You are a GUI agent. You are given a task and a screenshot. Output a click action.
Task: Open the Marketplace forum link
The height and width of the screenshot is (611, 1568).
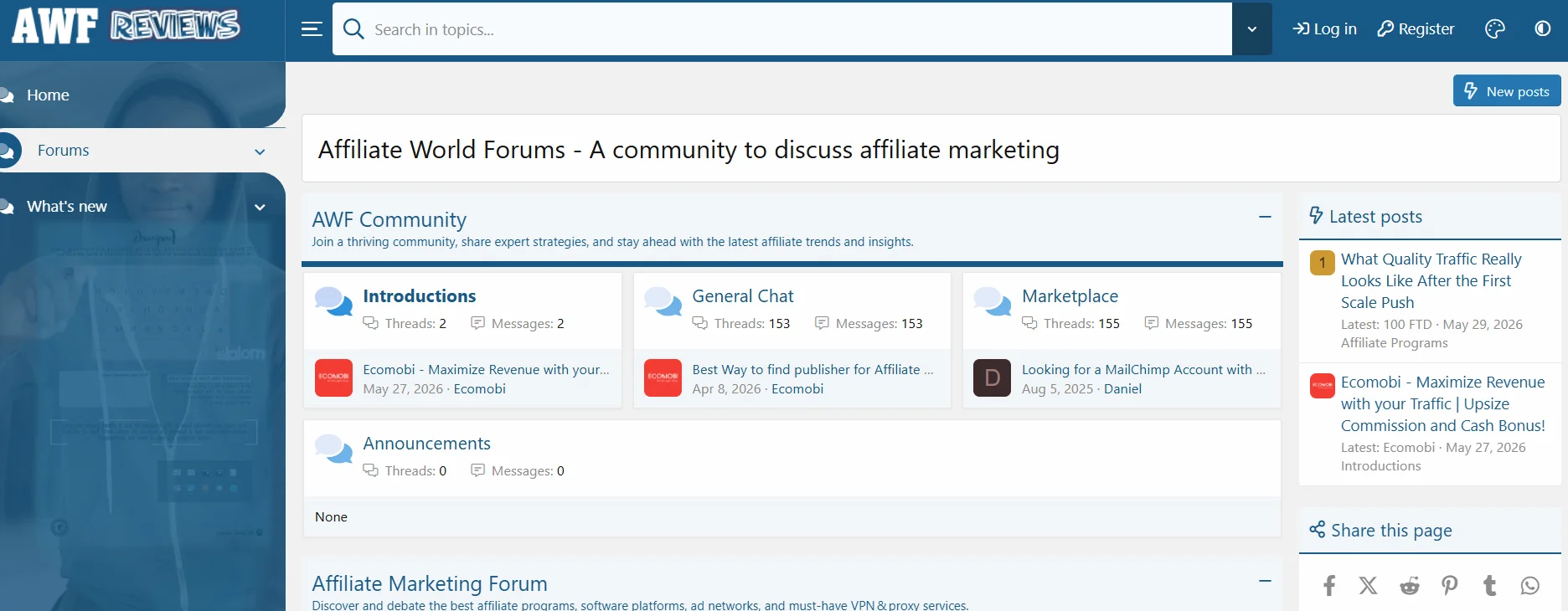(x=1070, y=296)
